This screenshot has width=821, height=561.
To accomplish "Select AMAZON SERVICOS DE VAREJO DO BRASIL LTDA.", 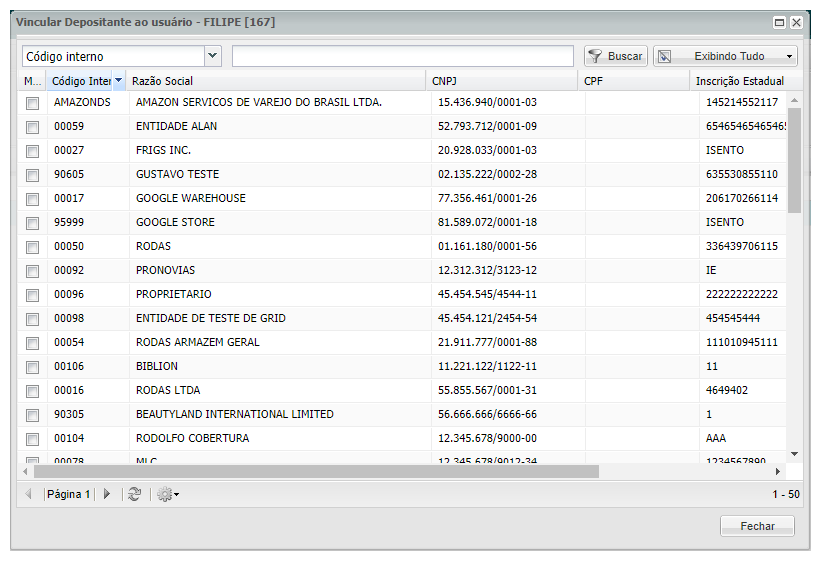I will (259, 102).
